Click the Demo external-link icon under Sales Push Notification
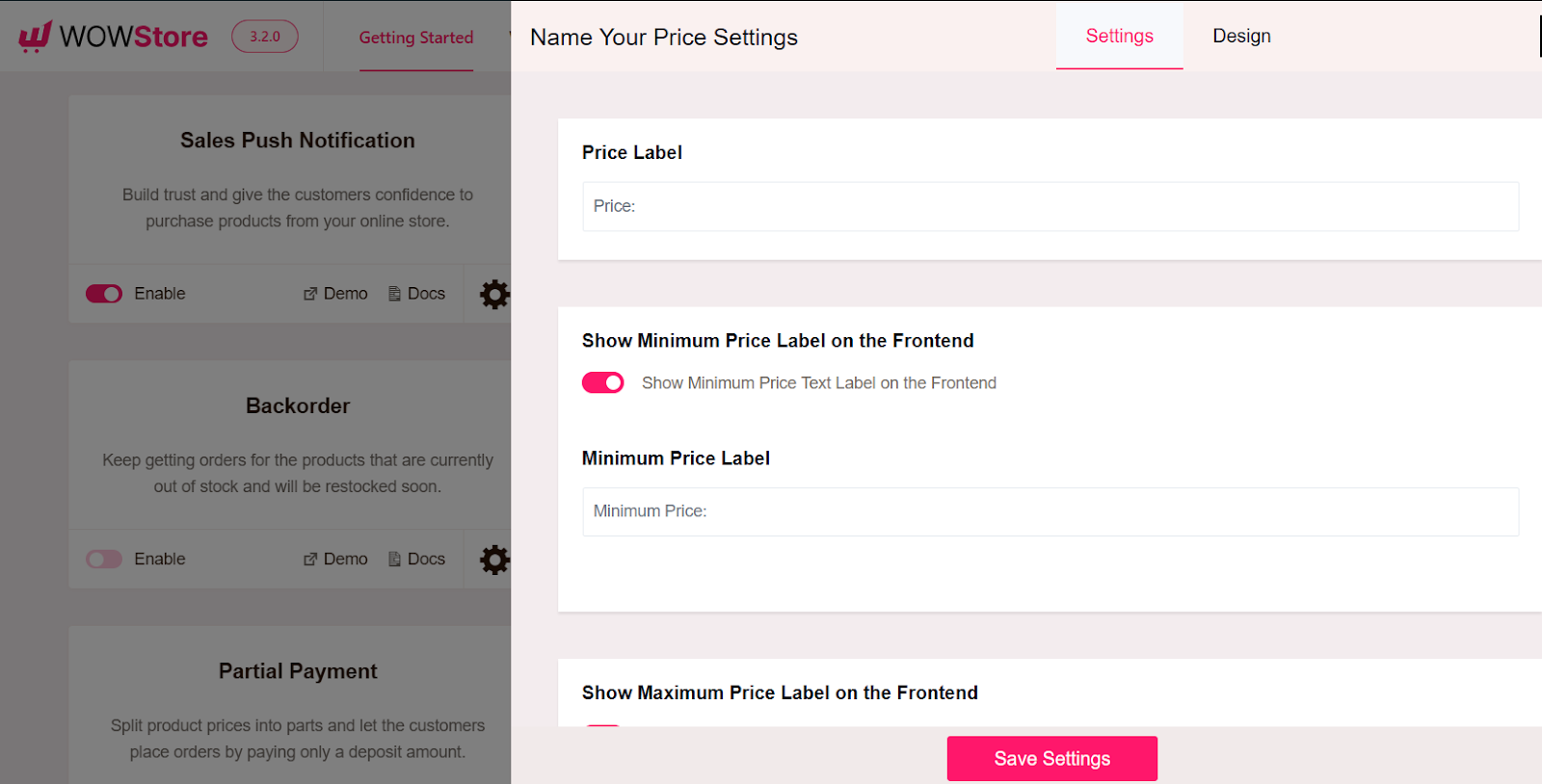This screenshot has height=784, width=1542. pos(309,293)
